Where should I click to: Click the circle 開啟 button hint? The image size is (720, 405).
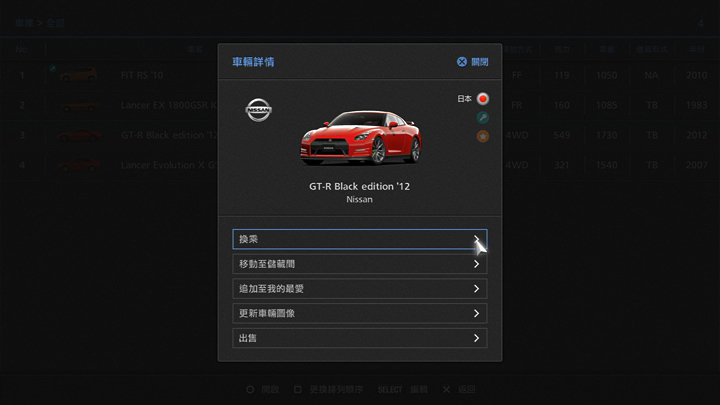[x=263, y=389]
